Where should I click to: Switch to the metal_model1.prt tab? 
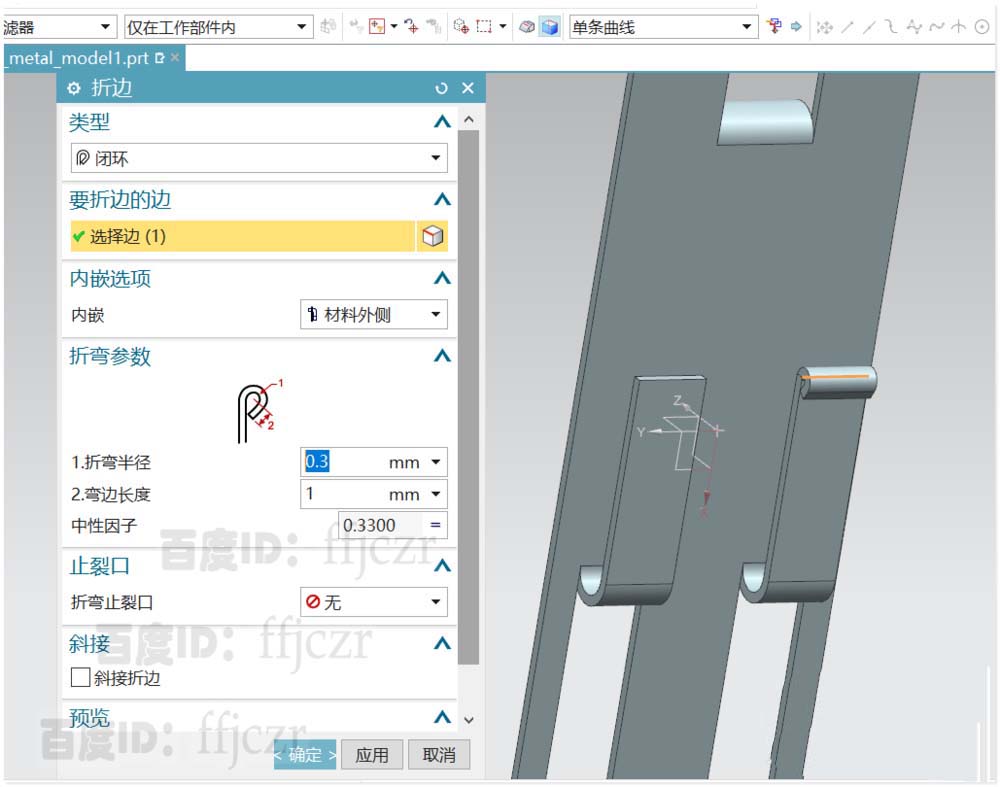[x=78, y=58]
